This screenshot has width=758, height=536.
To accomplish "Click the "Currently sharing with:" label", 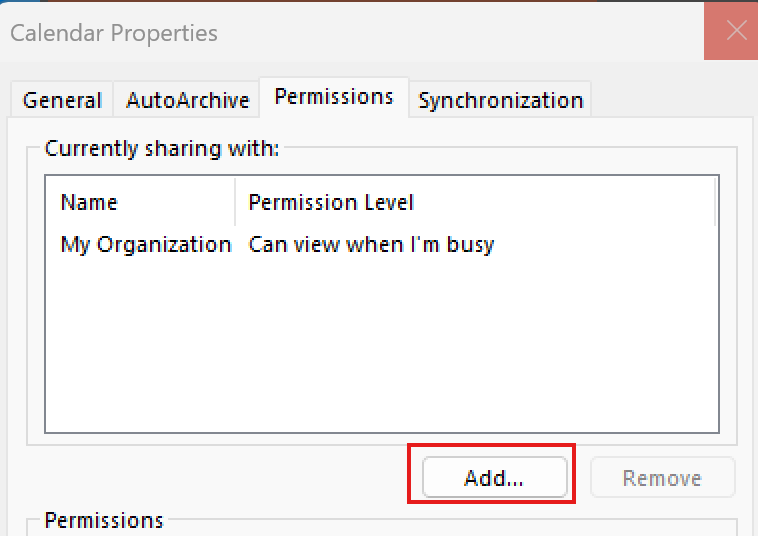I will coord(162,148).
